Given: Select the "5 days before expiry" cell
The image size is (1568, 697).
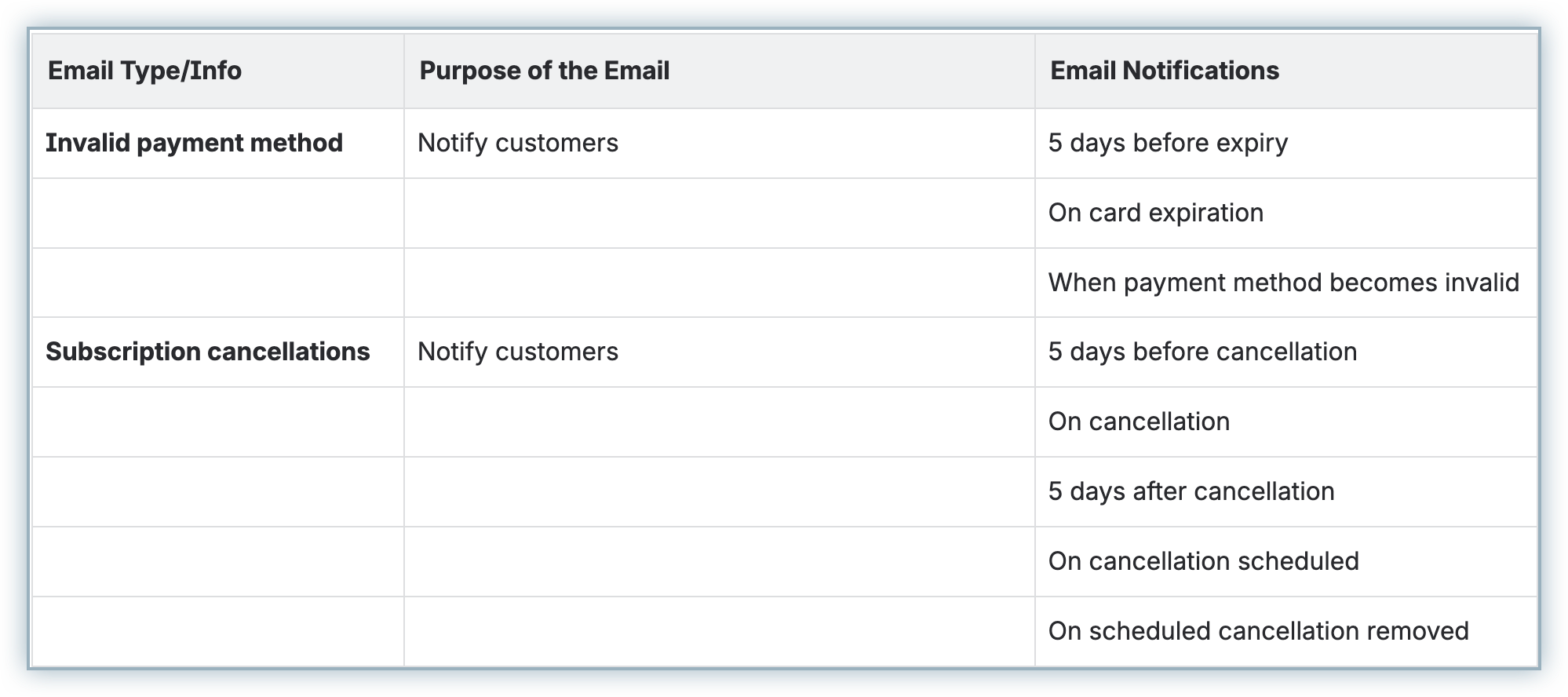Looking at the screenshot, I should pyautogui.click(x=1168, y=143).
